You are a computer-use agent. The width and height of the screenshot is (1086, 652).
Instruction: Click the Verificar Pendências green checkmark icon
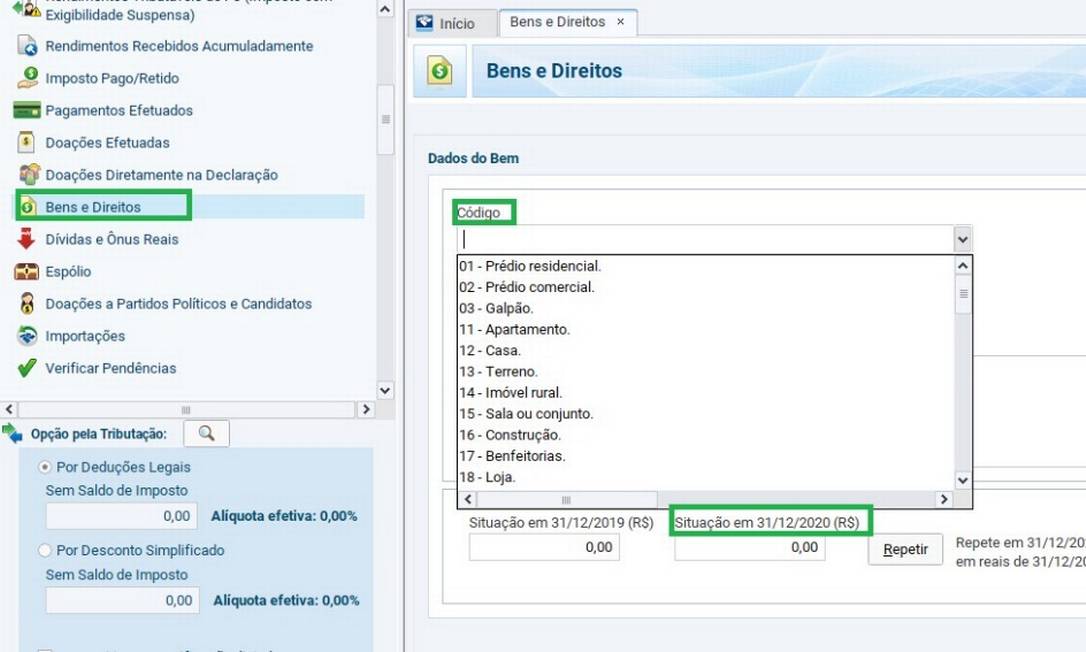pos(28,368)
